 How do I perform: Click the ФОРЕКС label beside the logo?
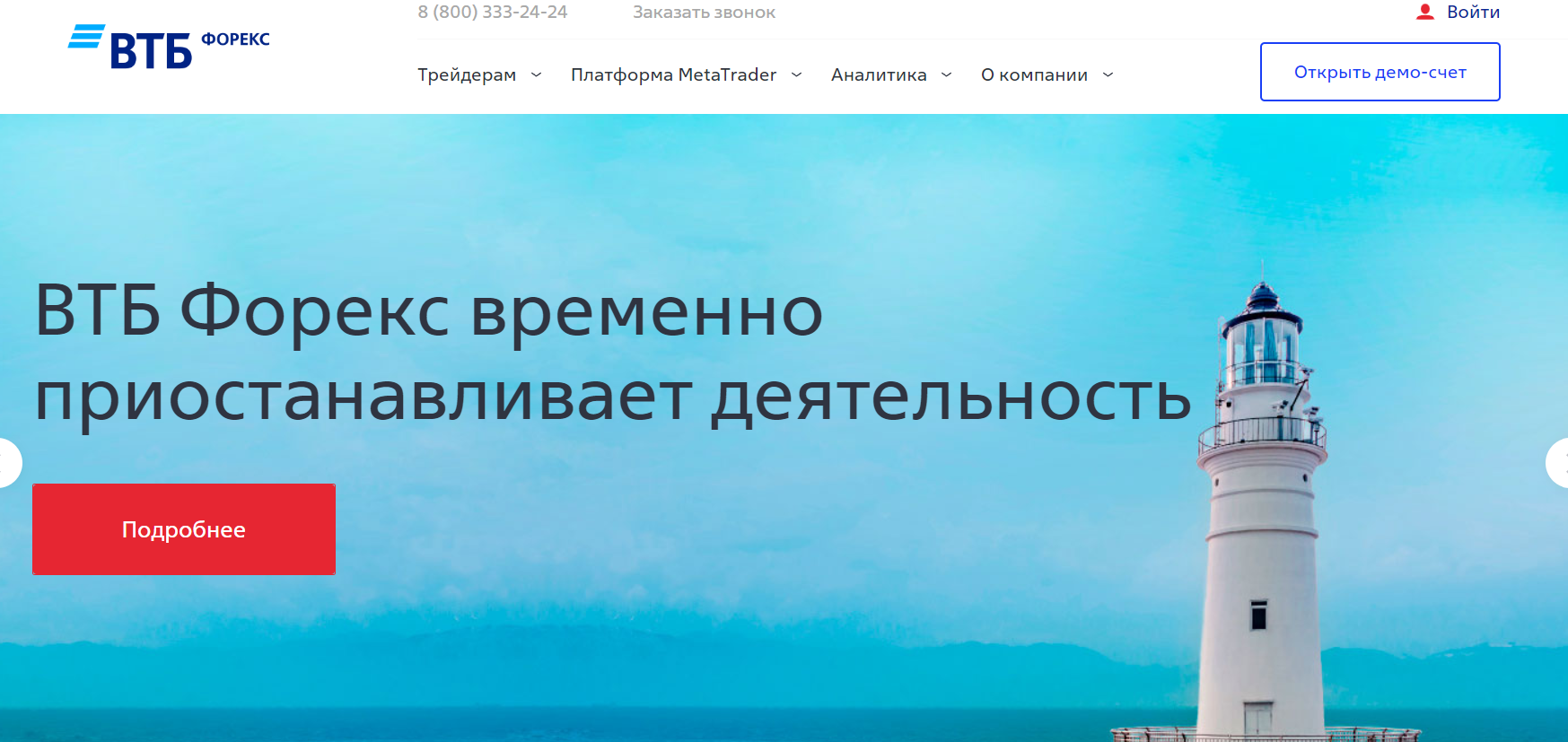(x=235, y=39)
